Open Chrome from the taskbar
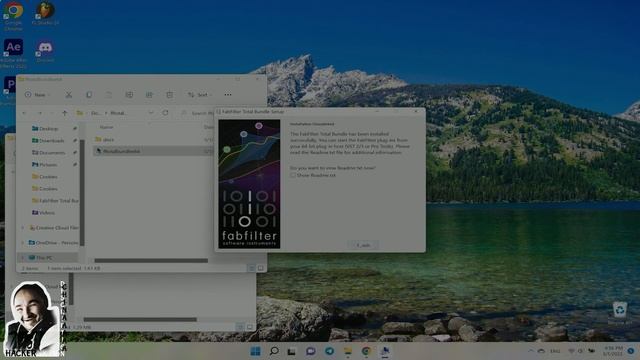The width and height of the screenshot is (640, 360). (366, 351)
